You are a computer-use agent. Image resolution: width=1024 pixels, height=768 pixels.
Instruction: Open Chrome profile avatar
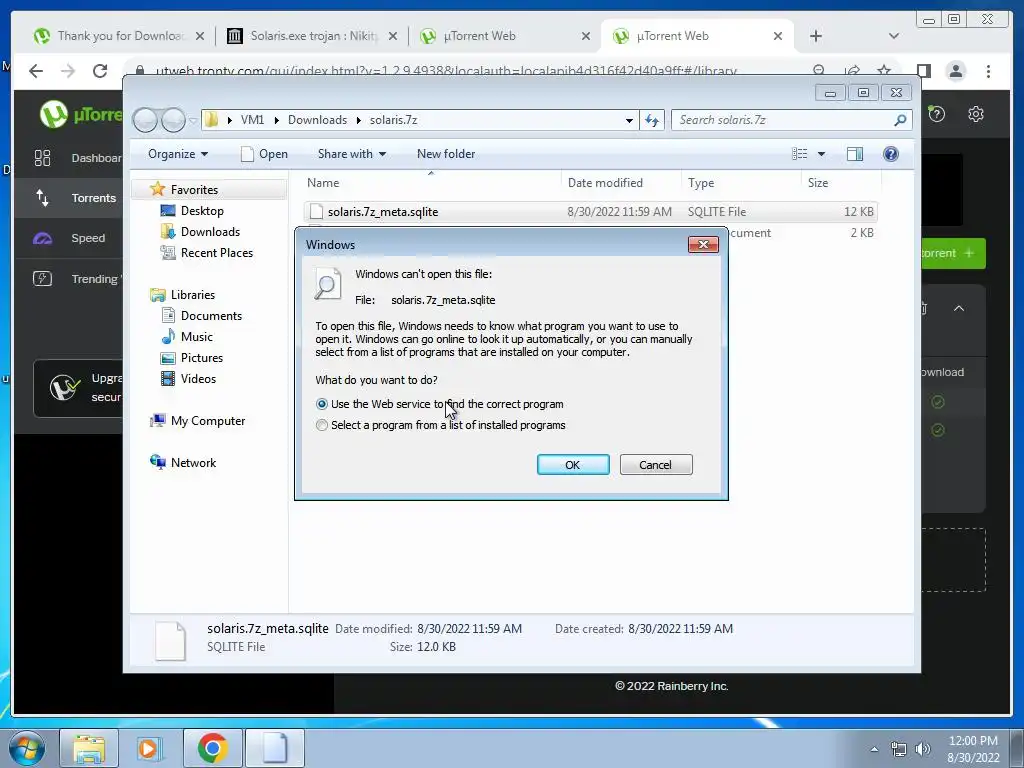pos(955,71)
